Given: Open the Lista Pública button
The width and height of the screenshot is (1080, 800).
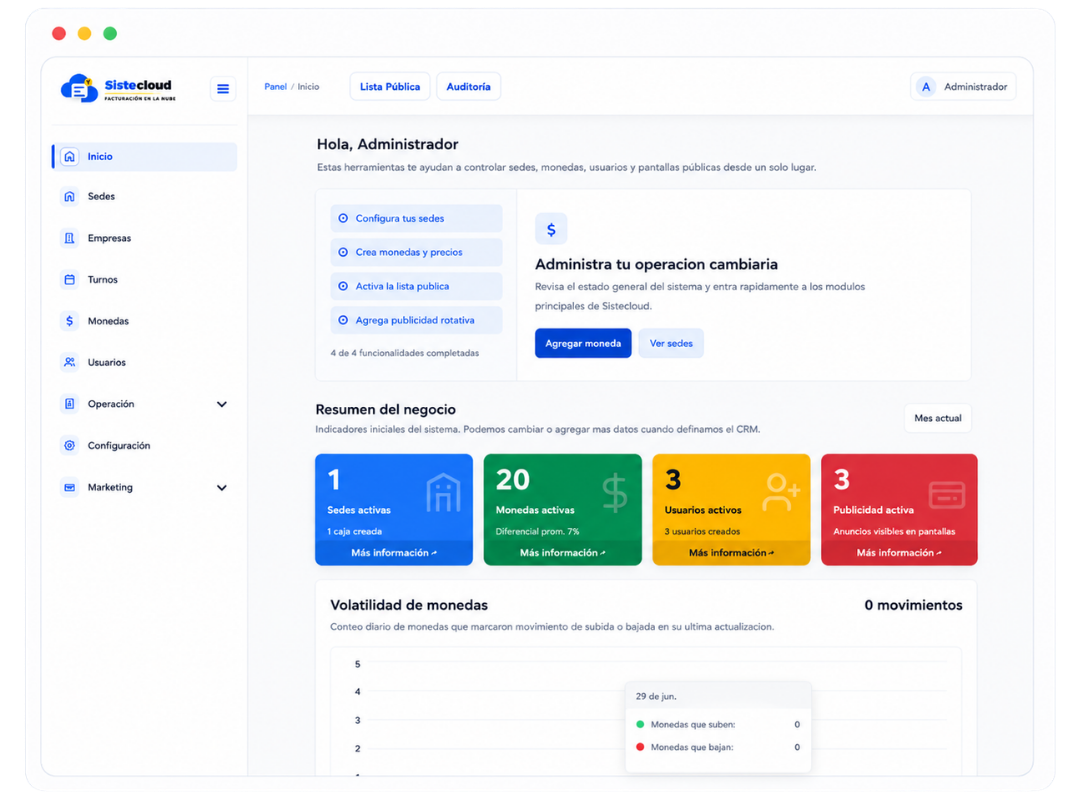Looking at the screenshot, I should point(390,87).
